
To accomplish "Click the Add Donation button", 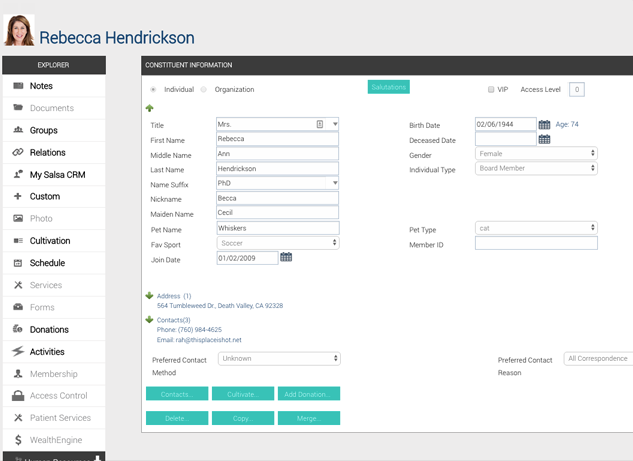I will [309, 394].
